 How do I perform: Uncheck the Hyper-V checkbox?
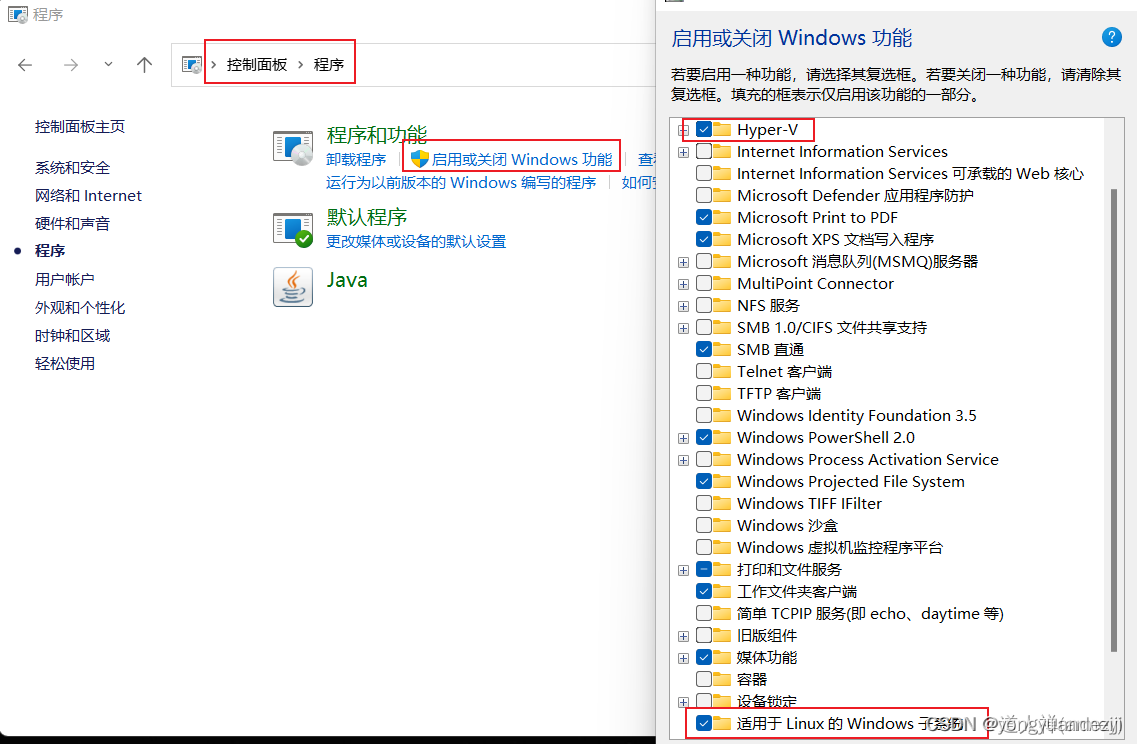(703, 129)
